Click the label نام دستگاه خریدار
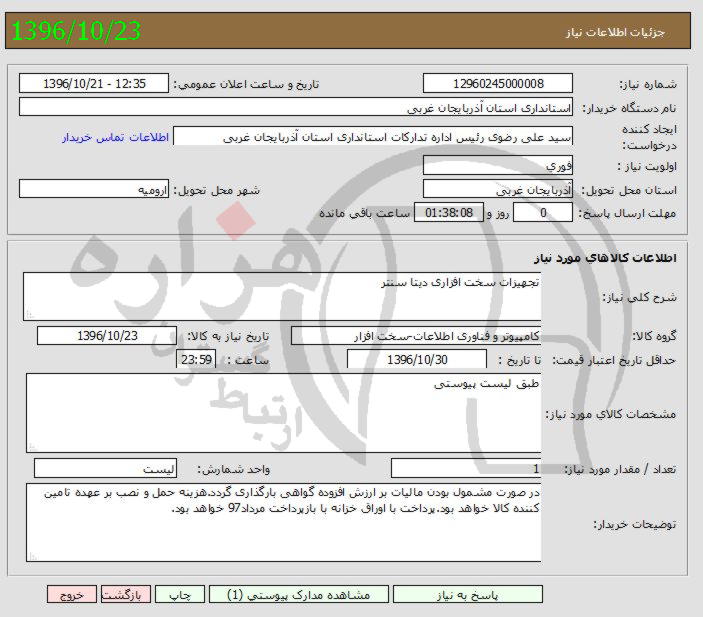Image resolution: width=703 pixels, height=617 pixels. coord(629,108)
